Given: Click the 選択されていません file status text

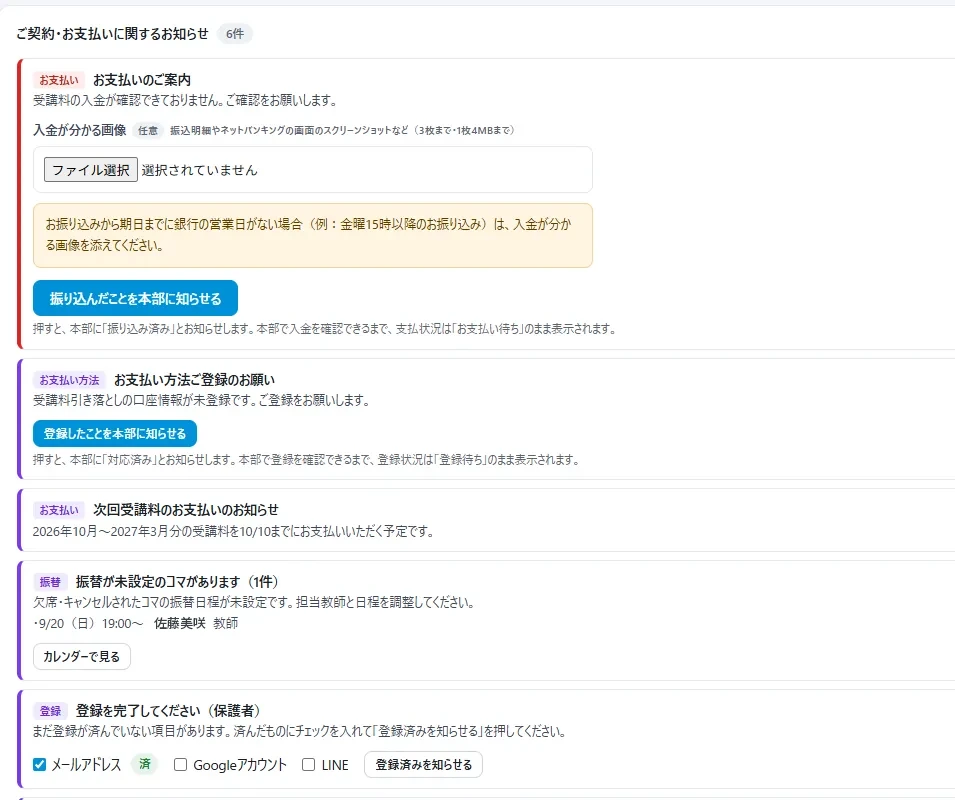Looking at the screenshot, I should click(x=200, y=170).
